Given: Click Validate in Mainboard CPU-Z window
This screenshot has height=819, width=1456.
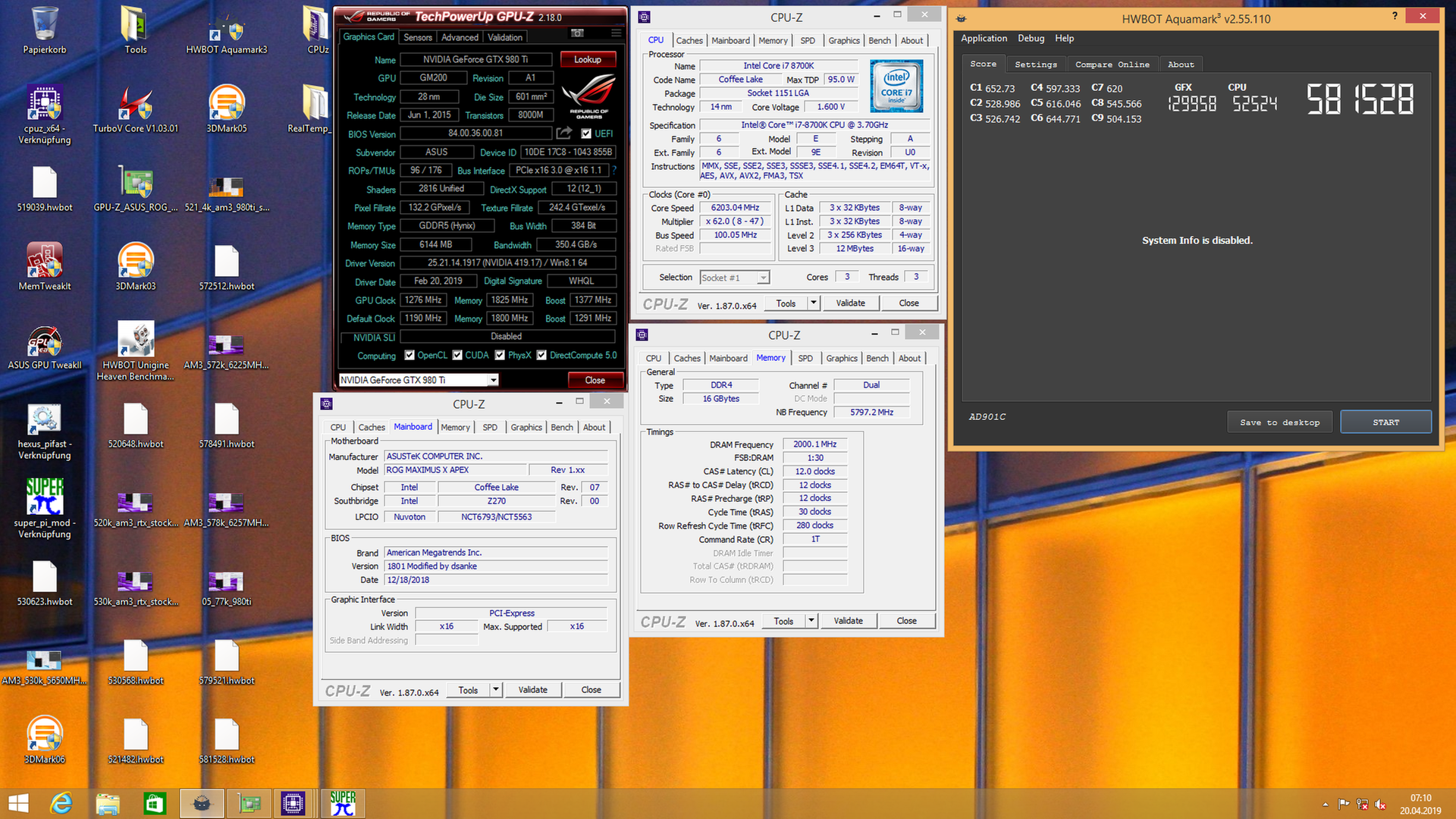Looking at the screenshot, I should click(x=532, y=690).
